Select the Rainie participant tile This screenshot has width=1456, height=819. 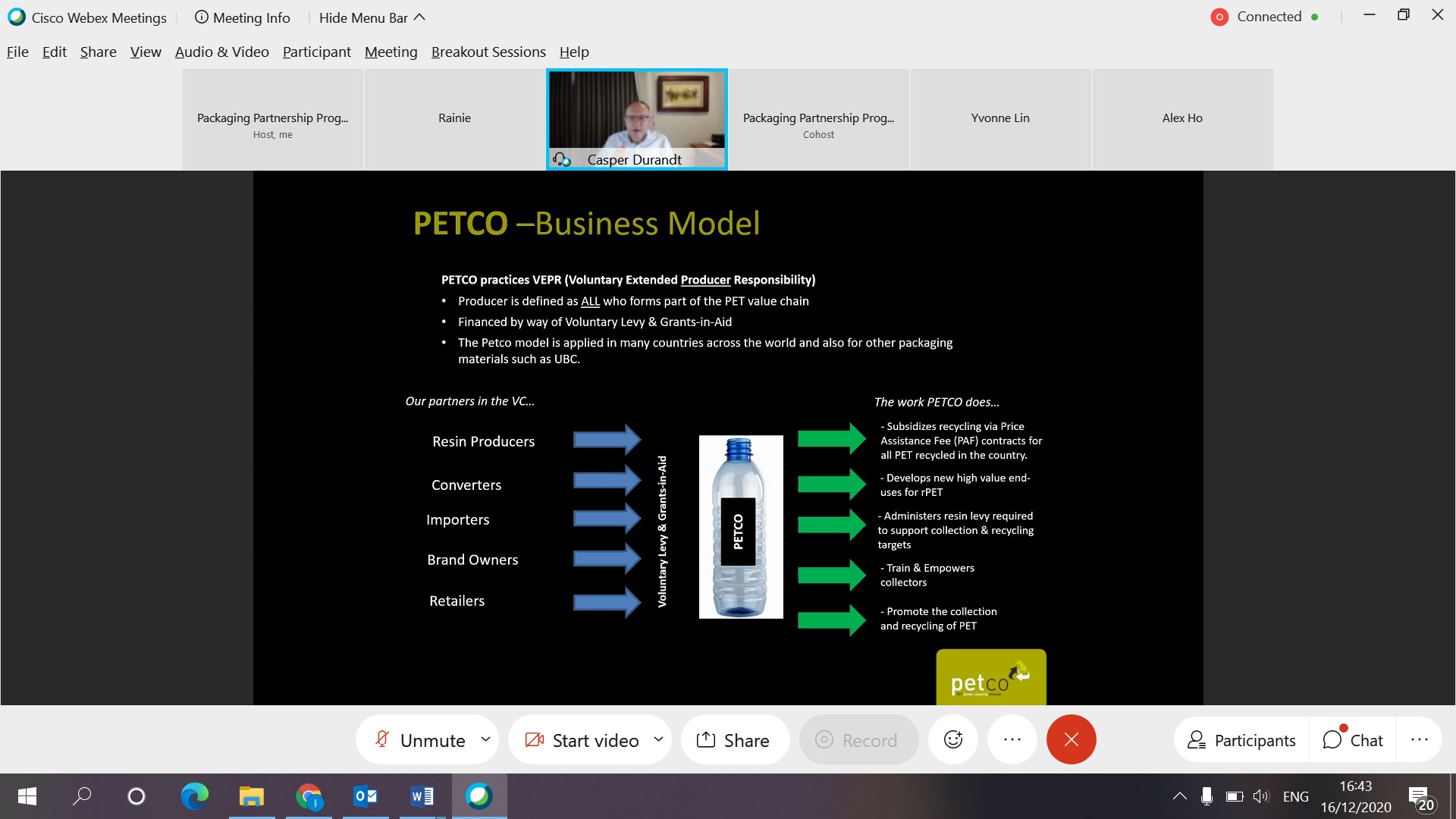coord(455,119)
